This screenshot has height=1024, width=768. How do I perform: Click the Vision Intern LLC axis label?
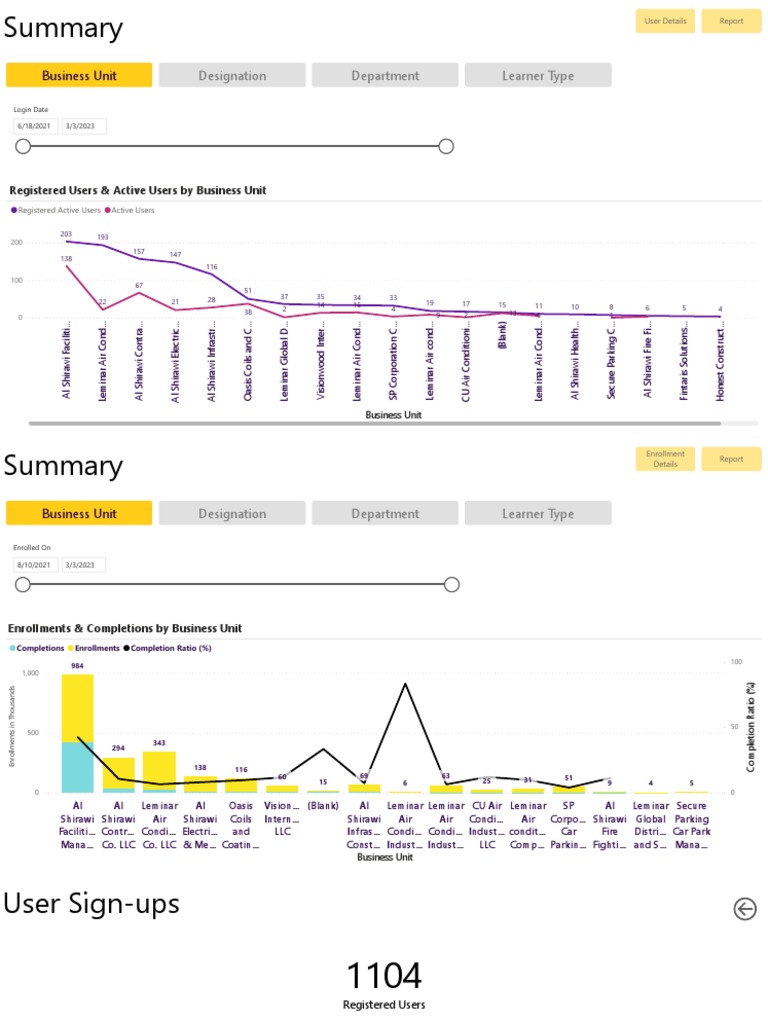[x=282, y=819]
